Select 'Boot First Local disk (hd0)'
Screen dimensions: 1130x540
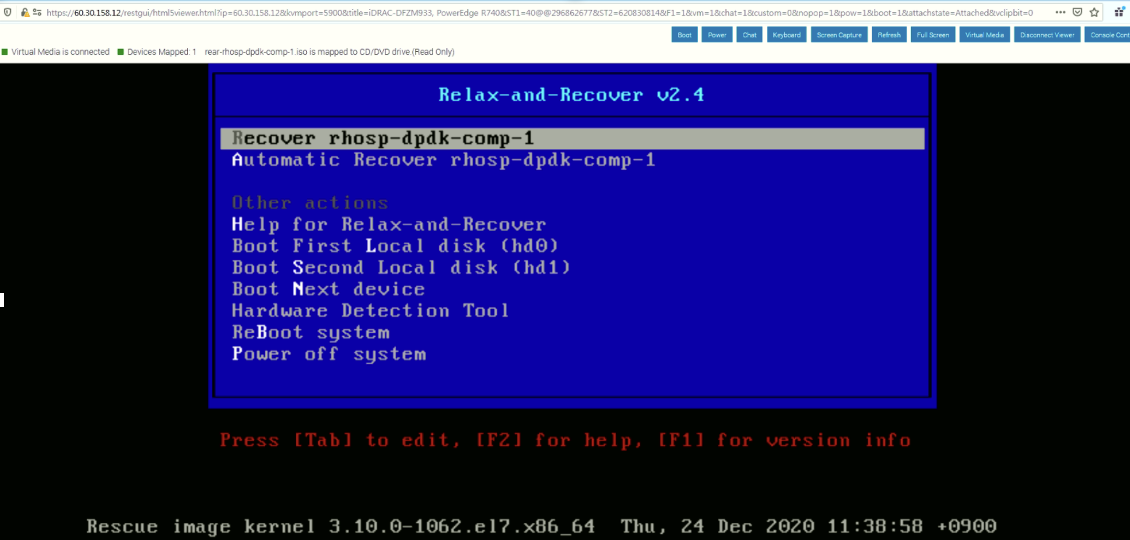point(396,247)
